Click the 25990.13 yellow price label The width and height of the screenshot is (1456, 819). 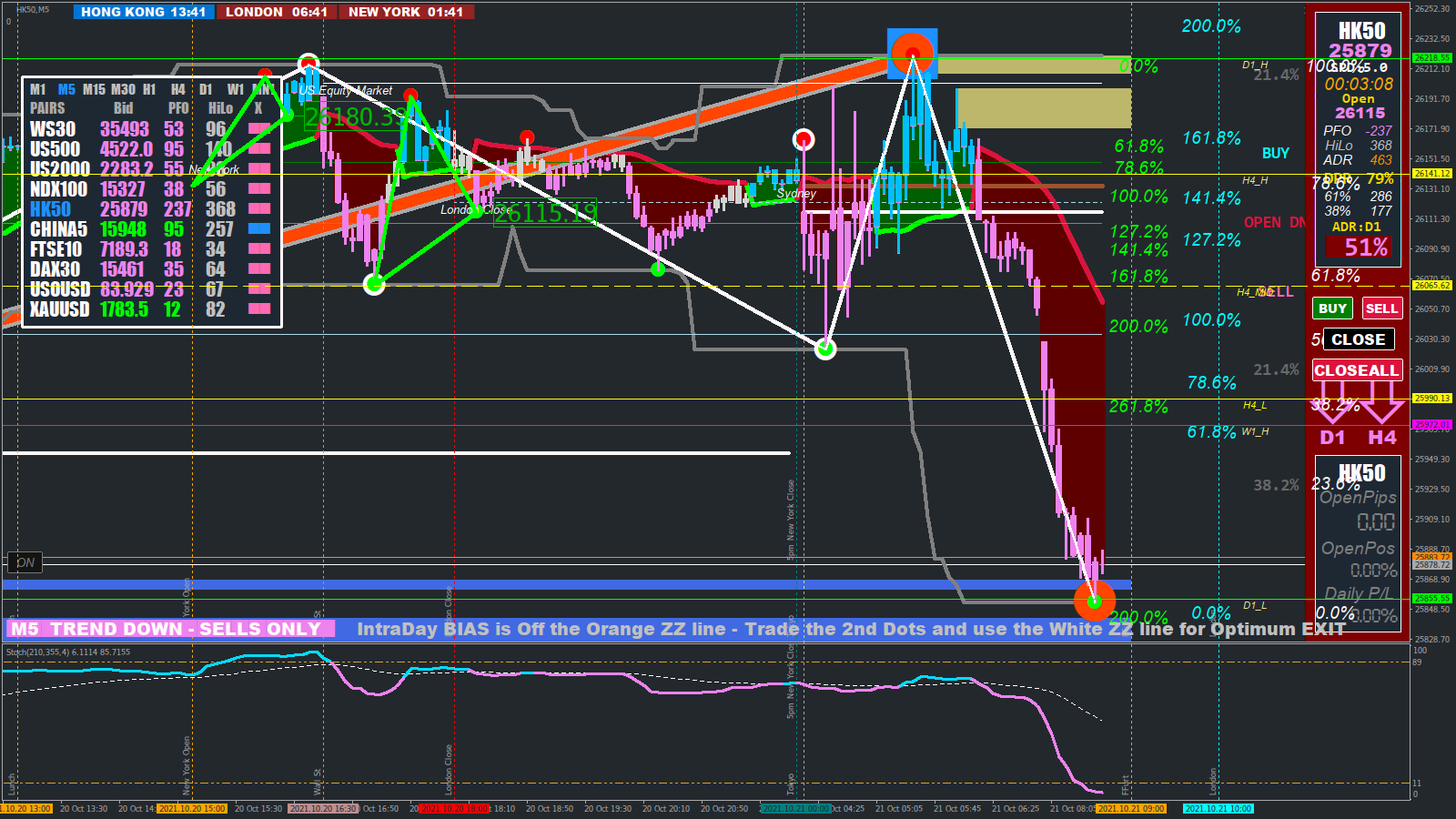(x=1432, y=399)
